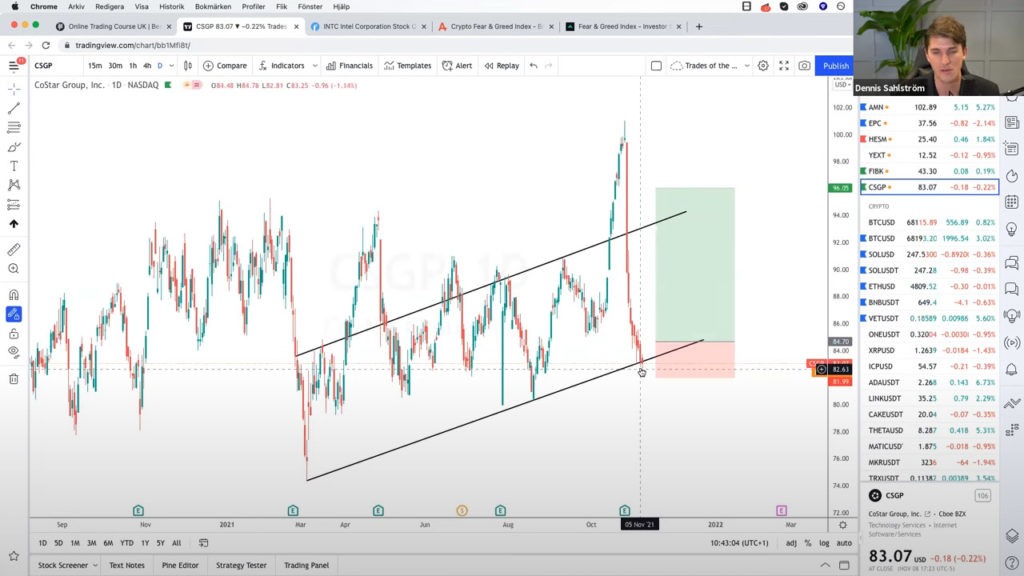
Task: Toggle percent scale
Action: click(808, 543)
